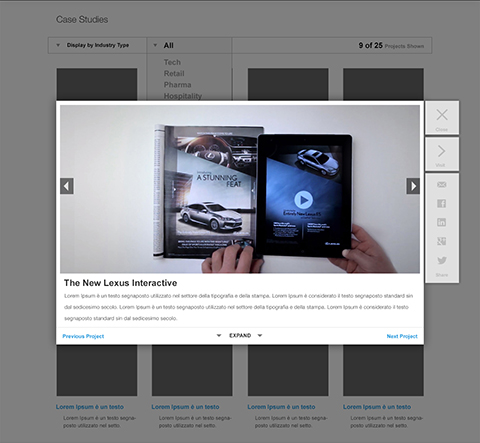The height and width of the screenshot is (443, 480).
Task: Click top-right project thumbnail behind lightbox
Action: click(383, 84)
